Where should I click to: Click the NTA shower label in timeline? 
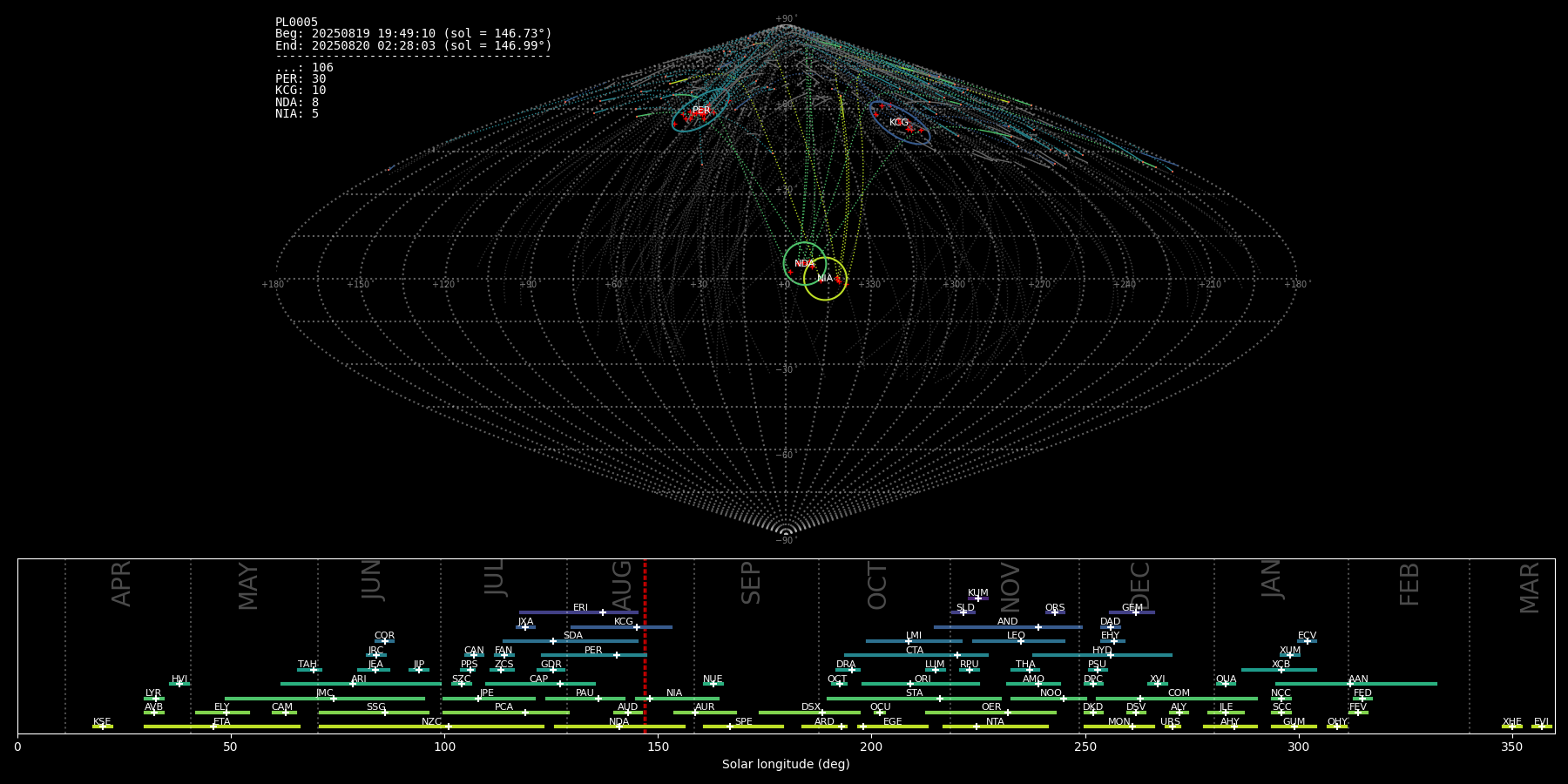click(x=995, y=722)
